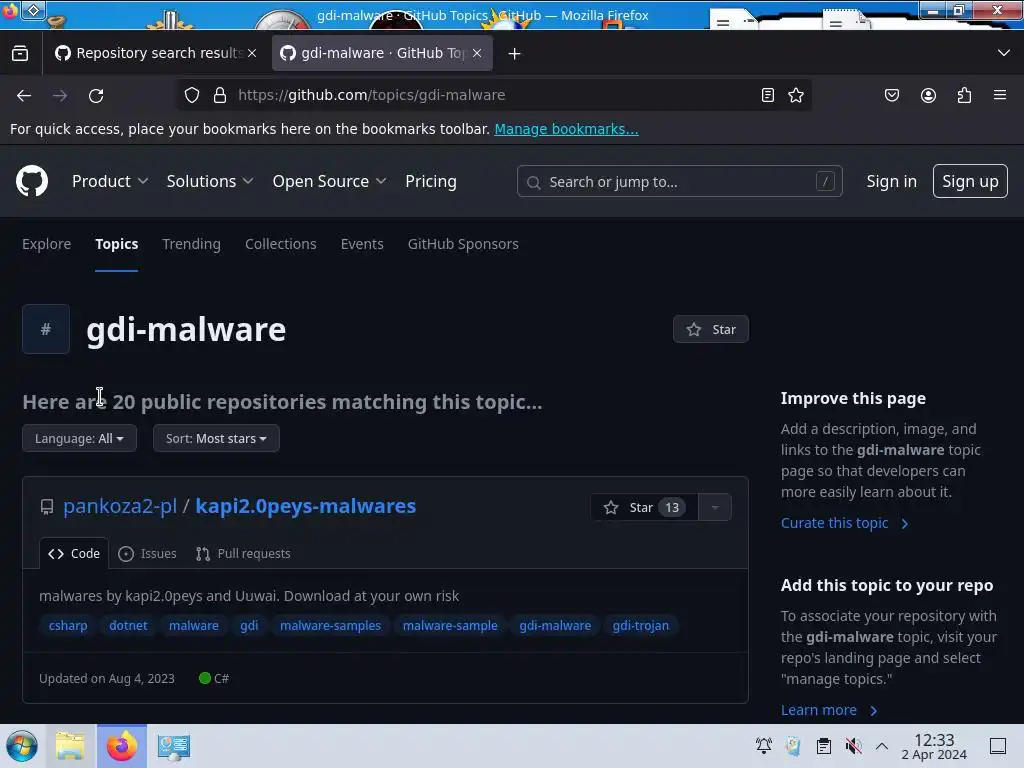This screenshot has width=1024, height=768.
Task: Go back with the browser back arrow
Action: tap(24, 95)
